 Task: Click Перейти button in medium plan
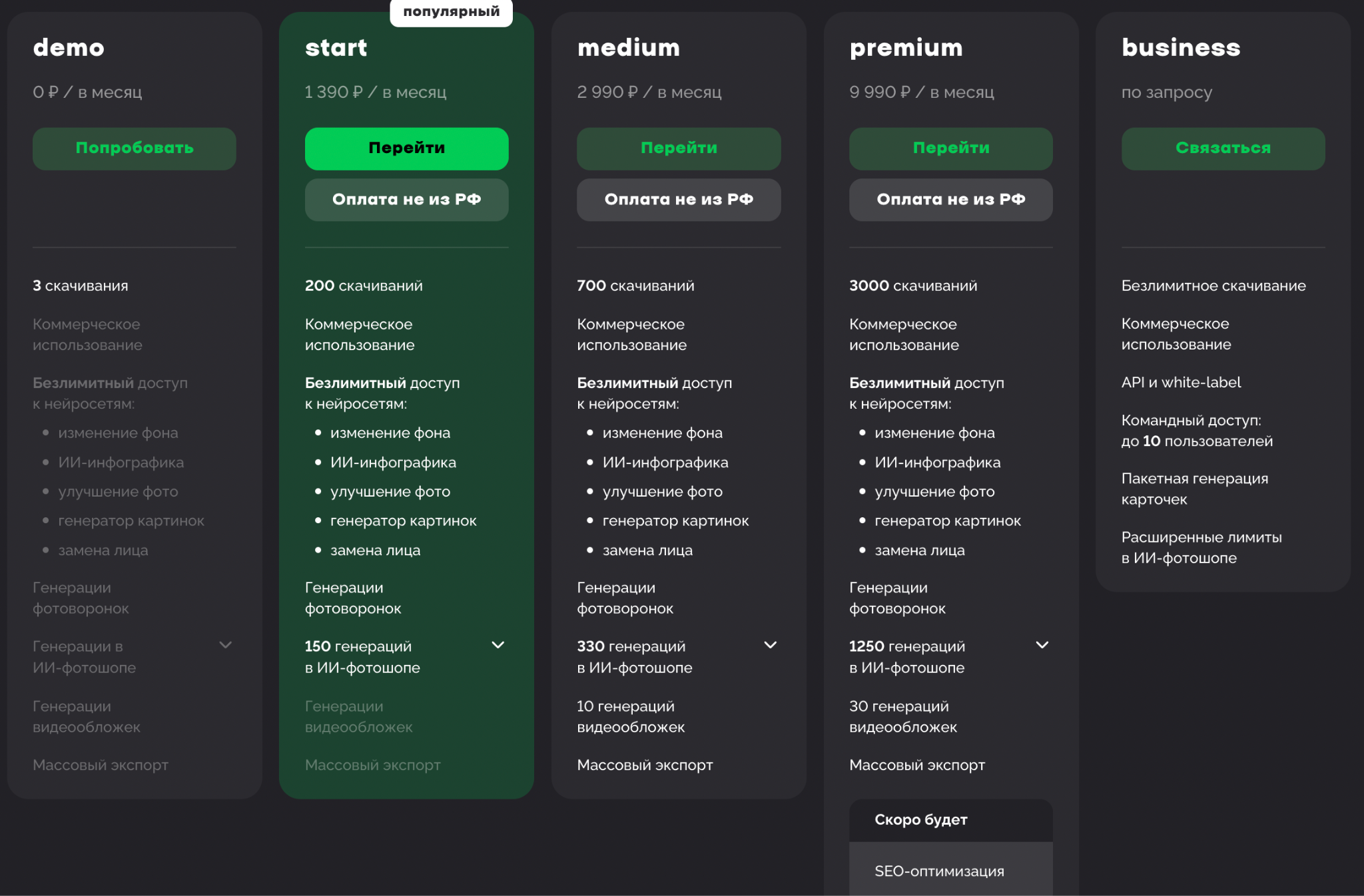point(679,148)
